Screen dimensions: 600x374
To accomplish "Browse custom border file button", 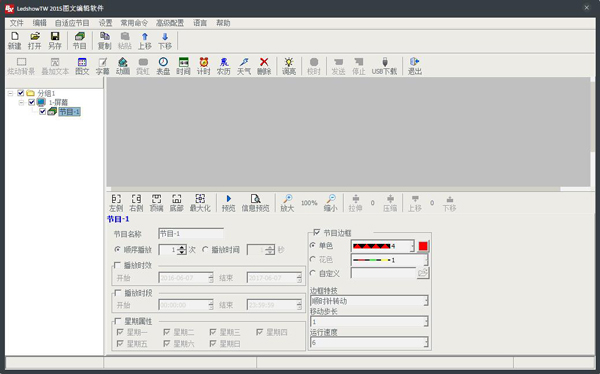I will [x=422, y=273].
